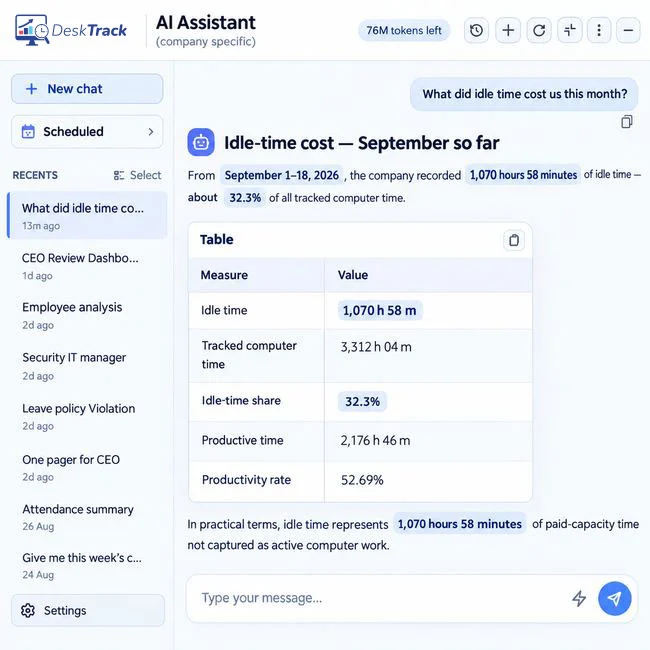Open 'Give me this week's c...' chat
The height and width of the screenshot is (650, 650).
[87, 565]
